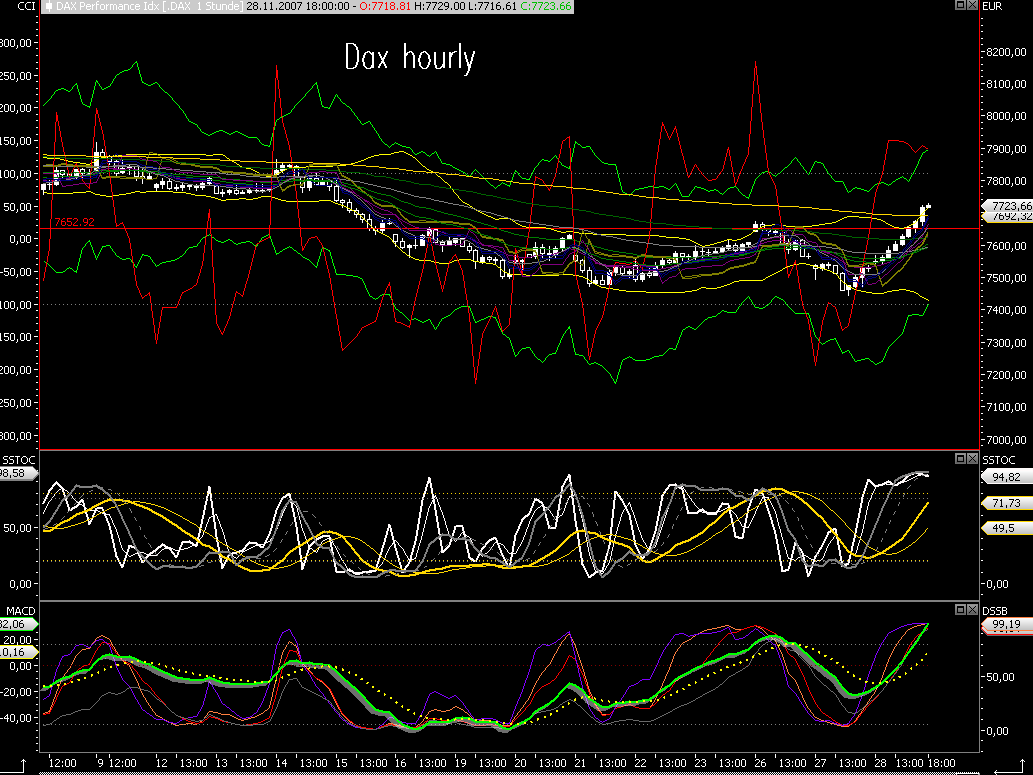Close the main DAX price chart panel
Screen dimensions: 1033x775
pos(971,6)
